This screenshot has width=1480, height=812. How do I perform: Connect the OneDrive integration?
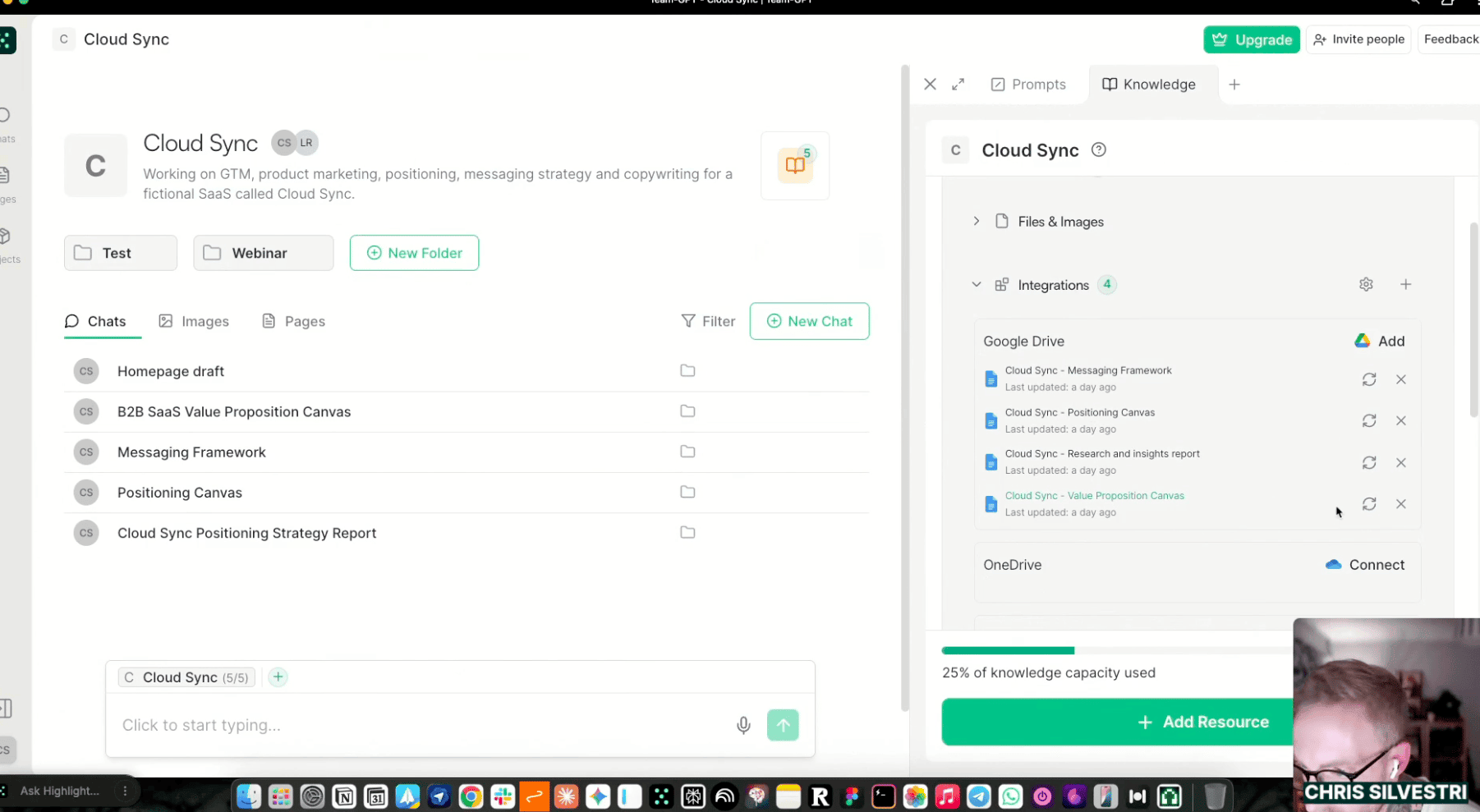click(1365, 565)
